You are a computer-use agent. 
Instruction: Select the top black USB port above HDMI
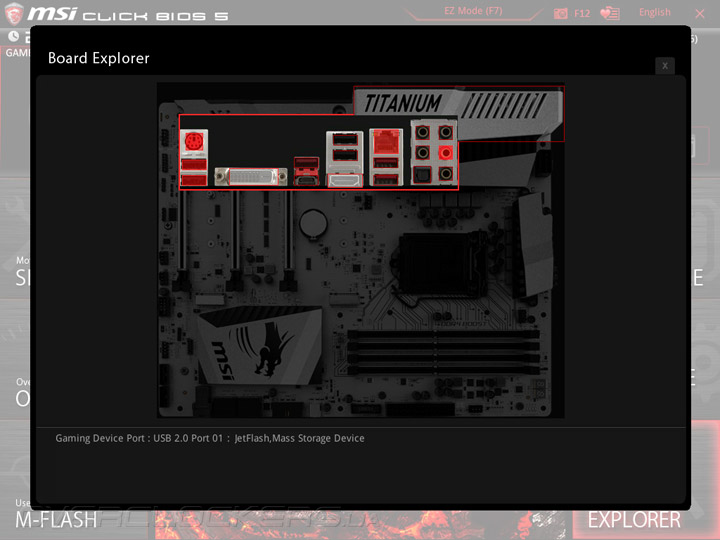[345, 139]
